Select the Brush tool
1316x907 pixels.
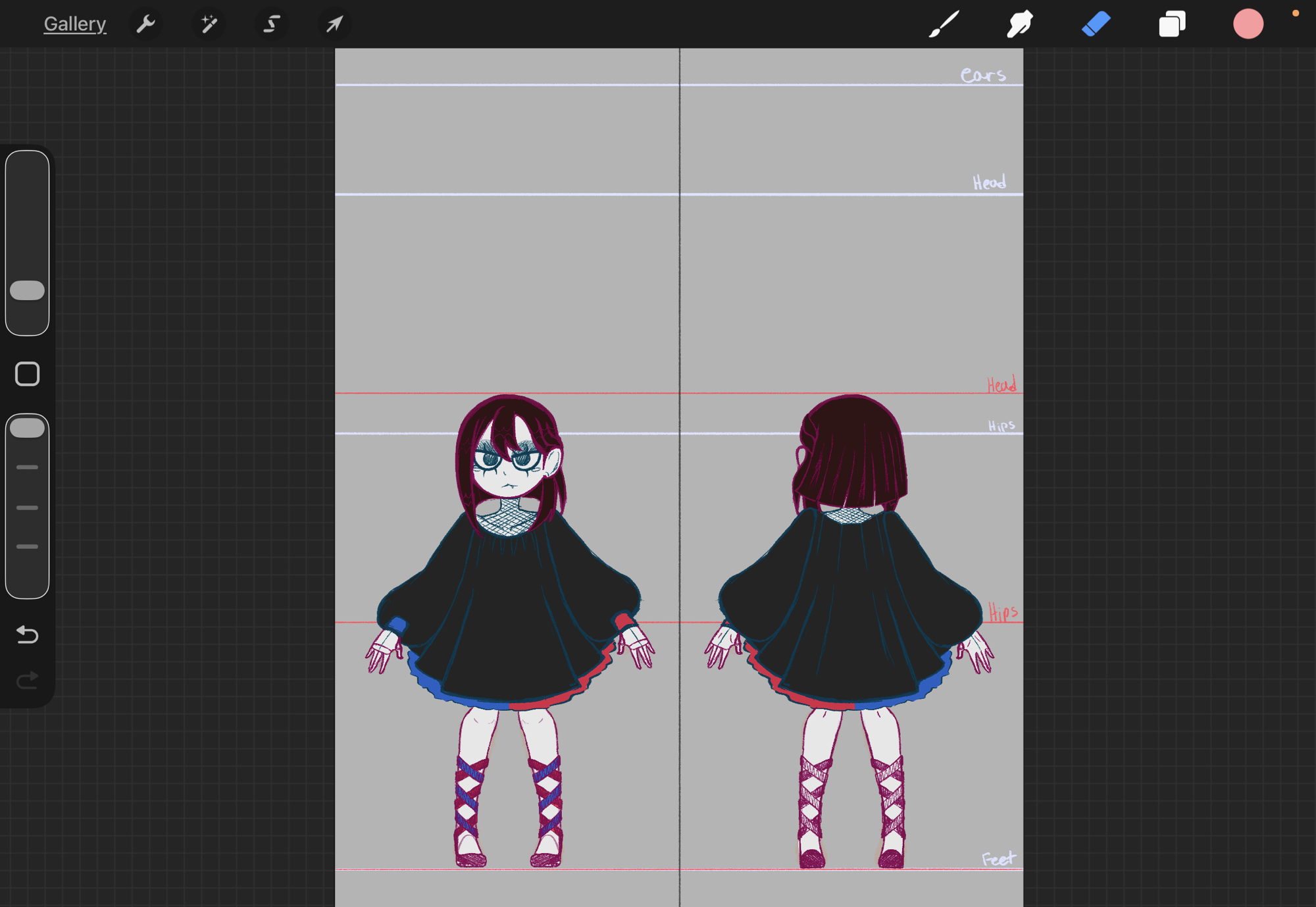pyautogui.click(x=944, y=24)
